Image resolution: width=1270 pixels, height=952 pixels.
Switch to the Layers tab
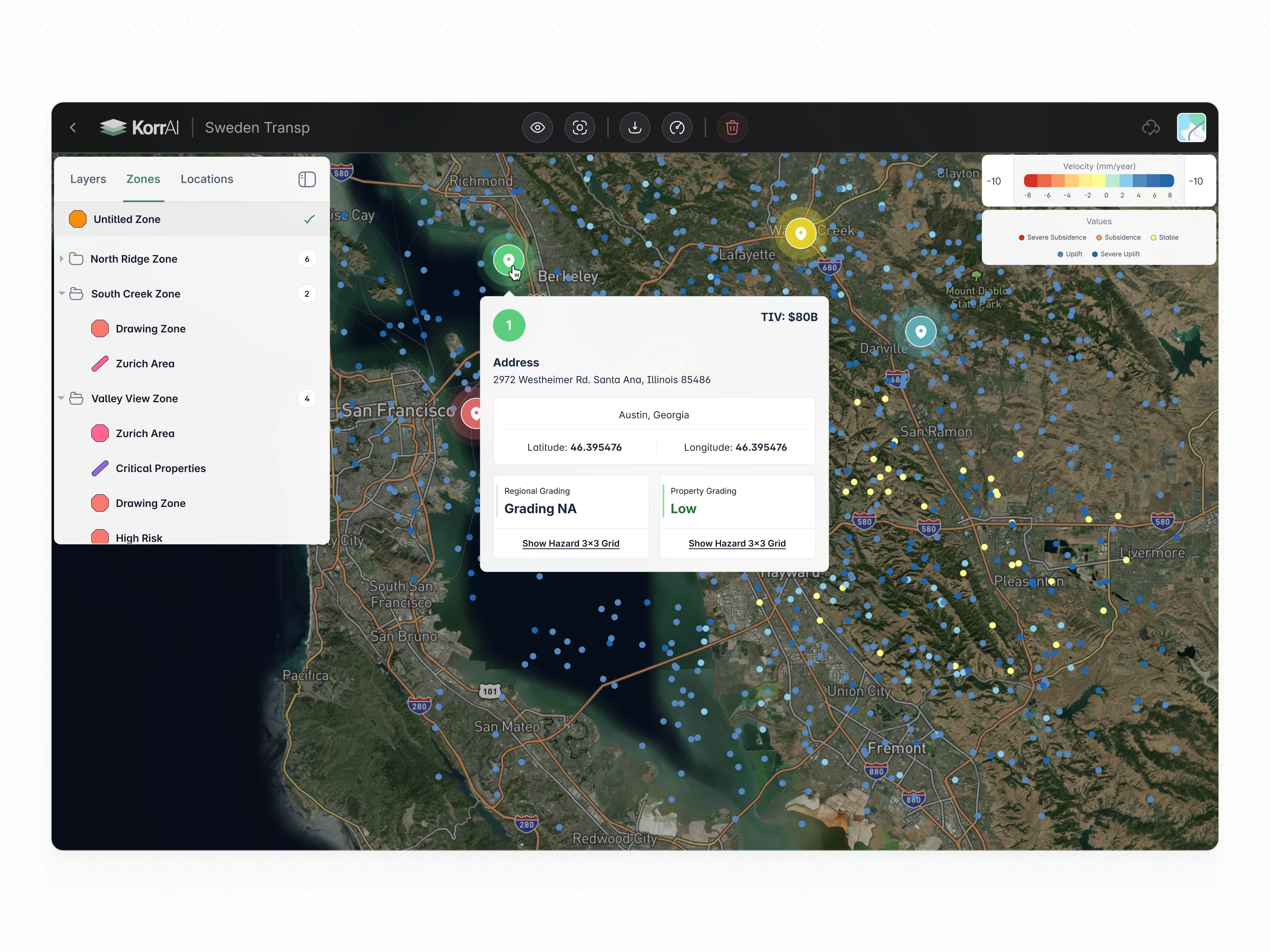[88, 179]
